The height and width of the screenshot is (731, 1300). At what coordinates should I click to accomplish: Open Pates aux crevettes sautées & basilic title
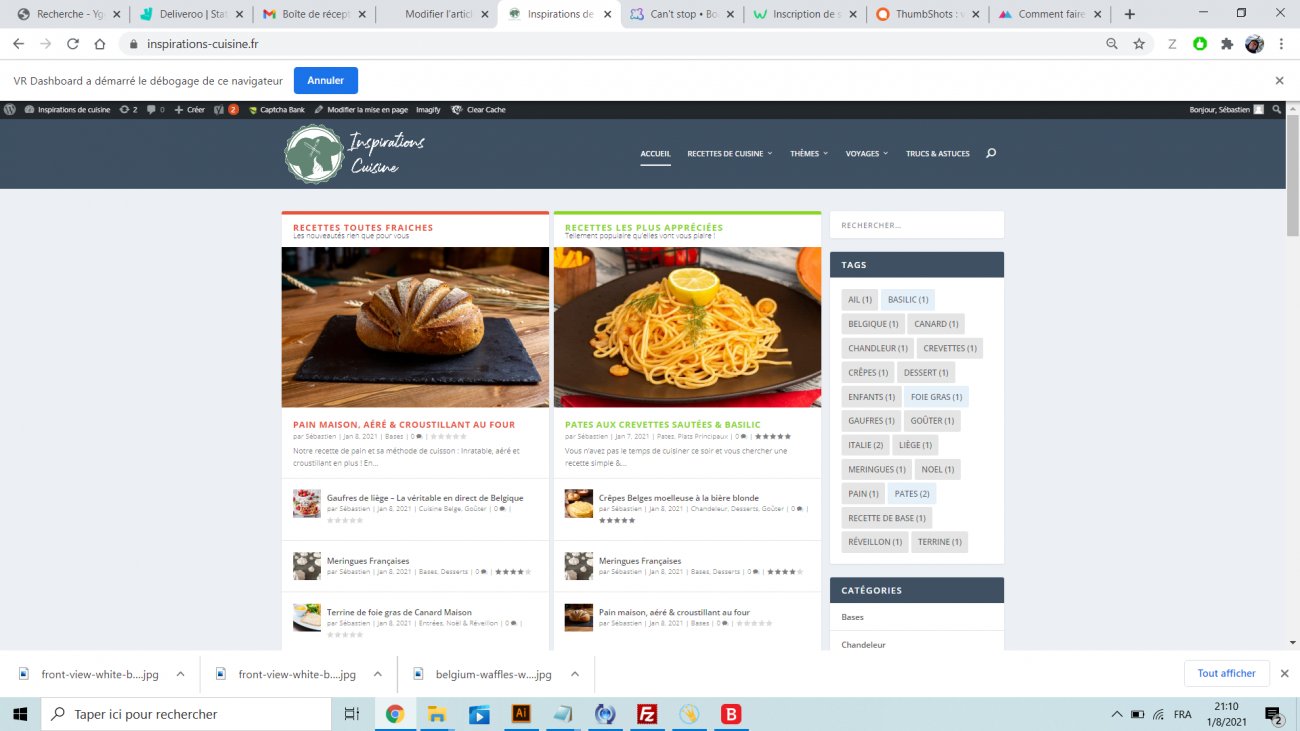pos(663,425)
